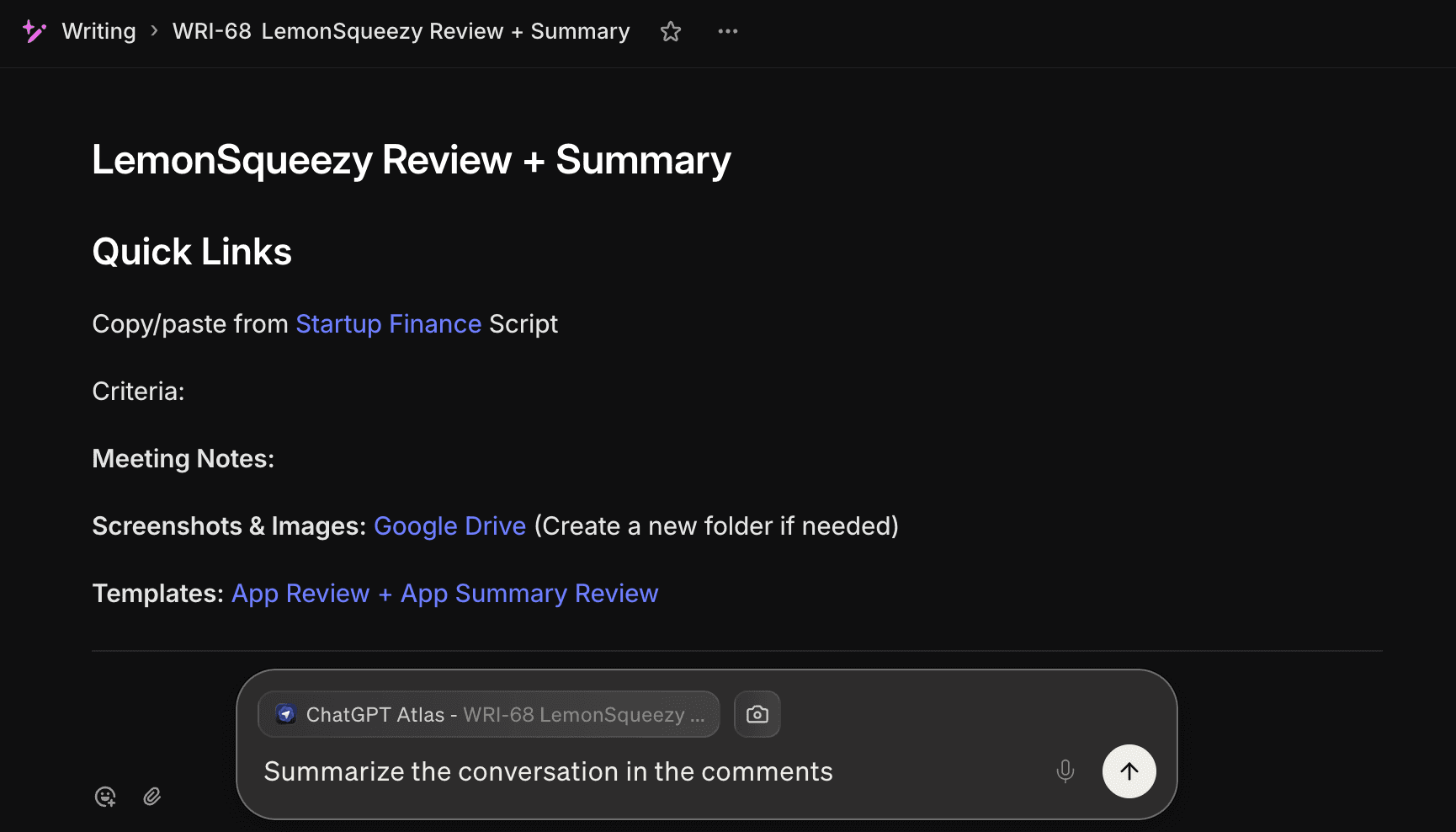The height and width of the screenshot is (832, 1456).
Task: Click the main LemonSqueezy Review + Summary heading
Action: click(411, 160)
